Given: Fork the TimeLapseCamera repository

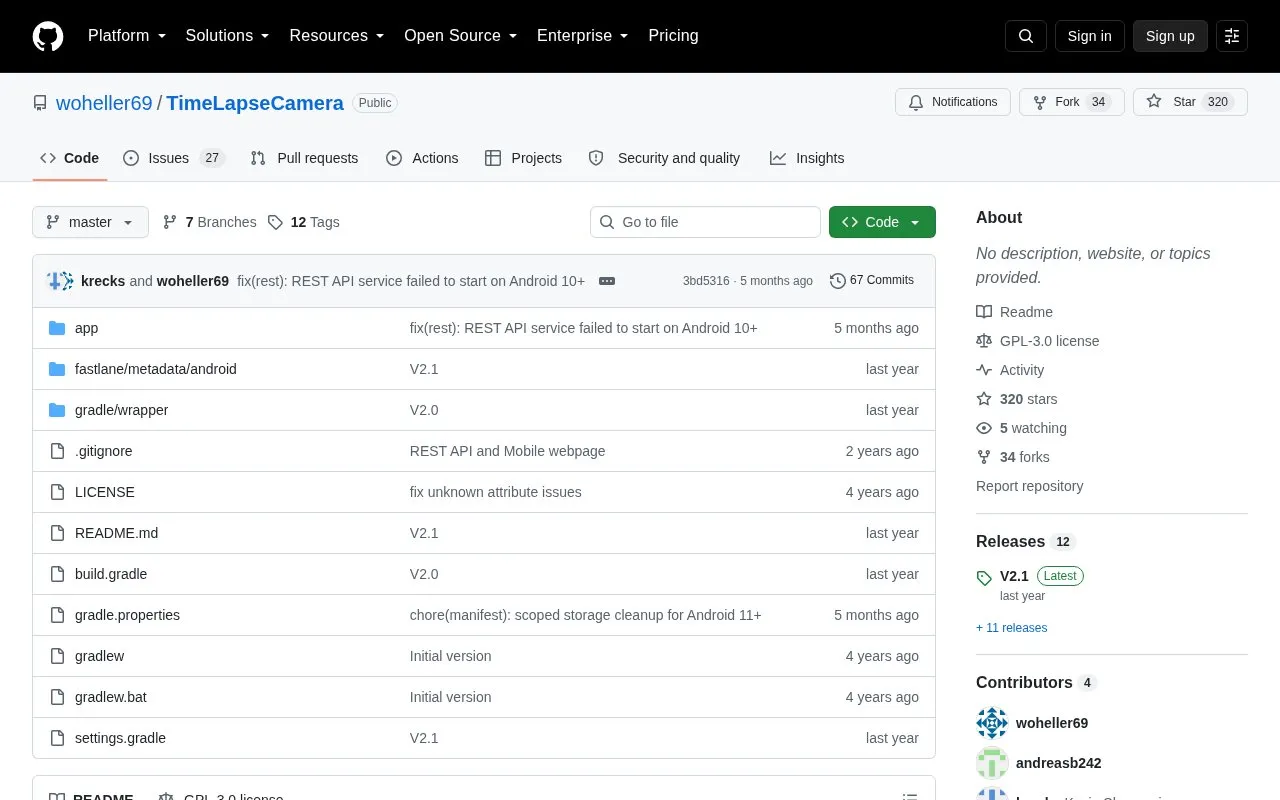Looking at the screenshot, I should 1072,102.
